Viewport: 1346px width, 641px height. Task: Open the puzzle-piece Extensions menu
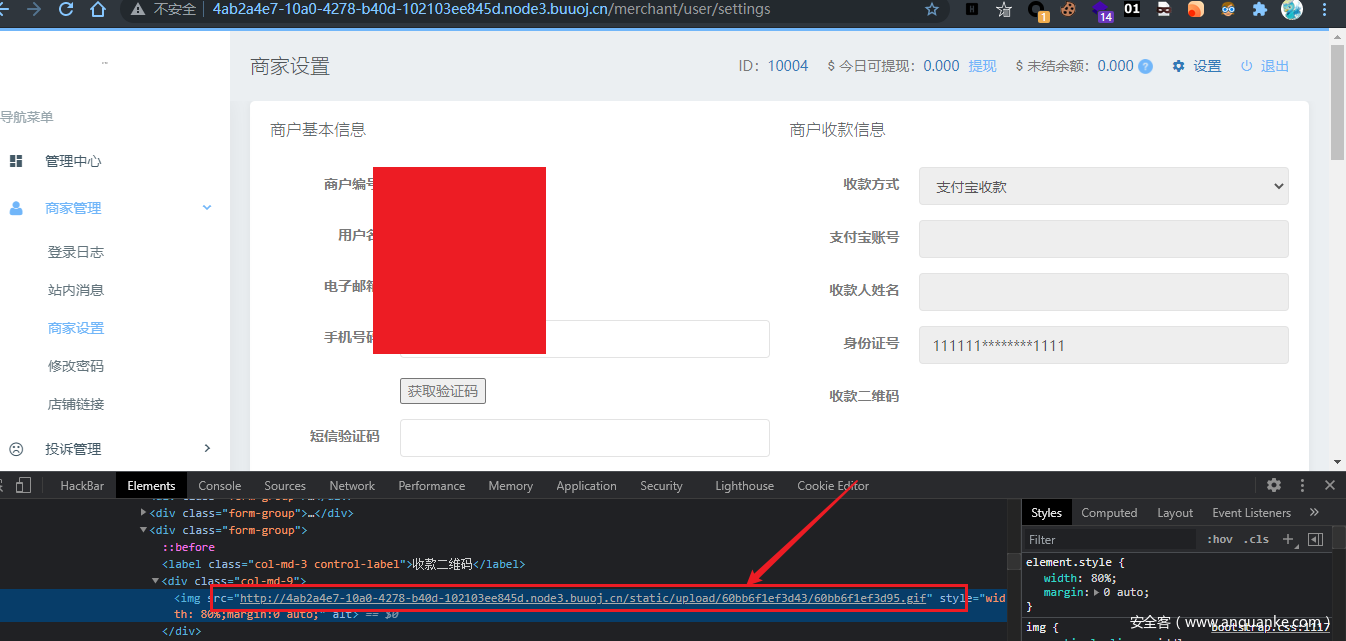[1260, 9]
